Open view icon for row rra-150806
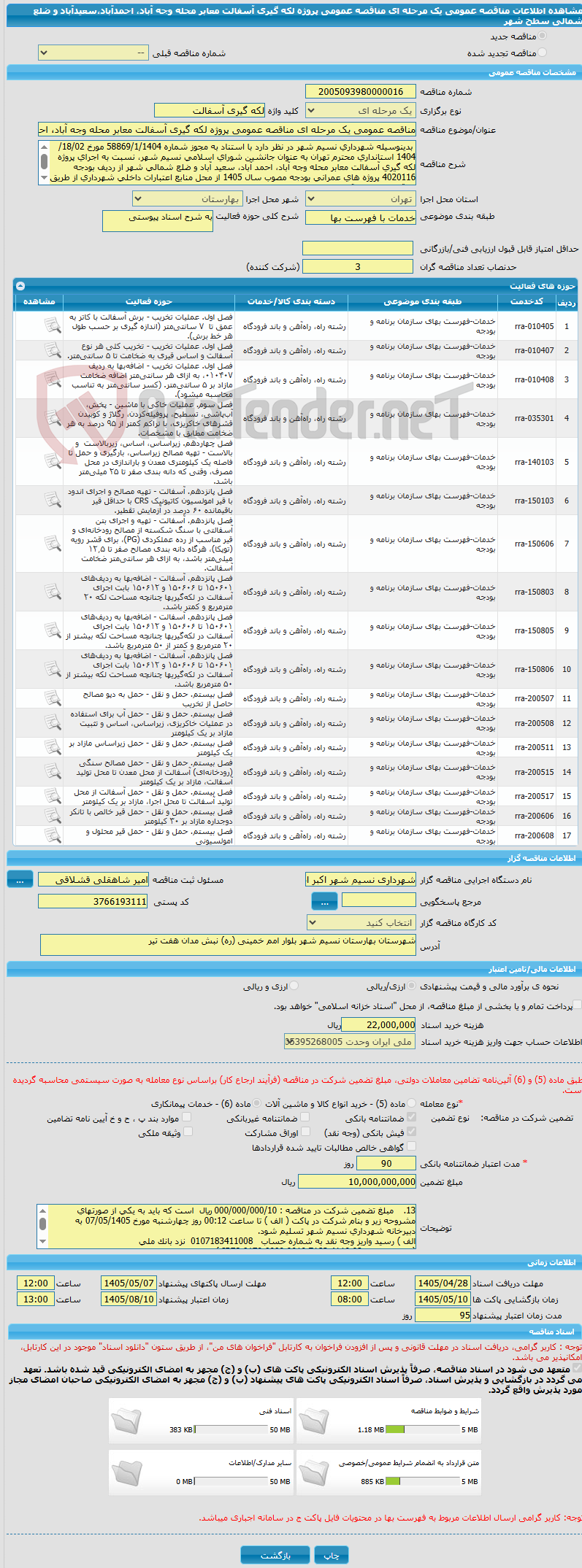 coord(52,669)
